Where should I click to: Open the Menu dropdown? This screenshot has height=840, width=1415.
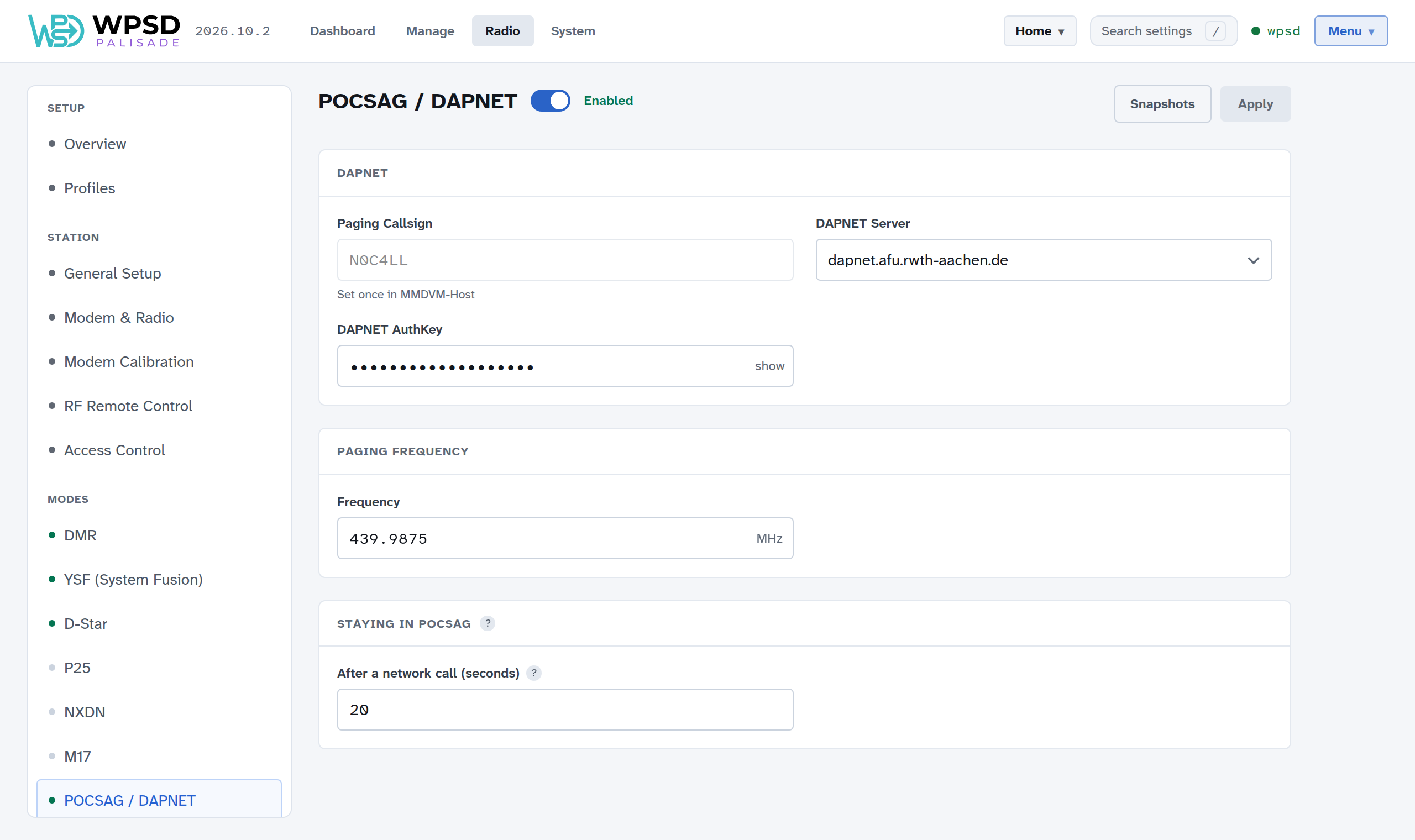pyautogui.click(x=1351, y=31)
